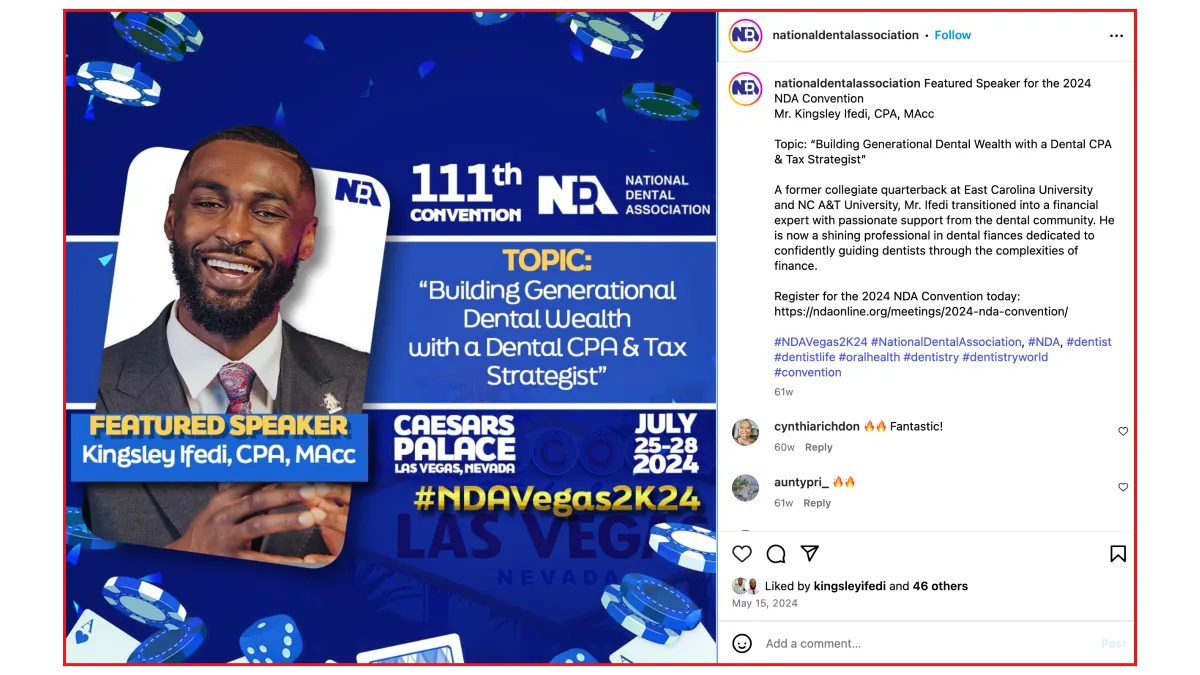The height and width of the screenshot is (675, 1200).
Task: Open the #NDAVegas2K24 hashtag
Action: point(821,342)
